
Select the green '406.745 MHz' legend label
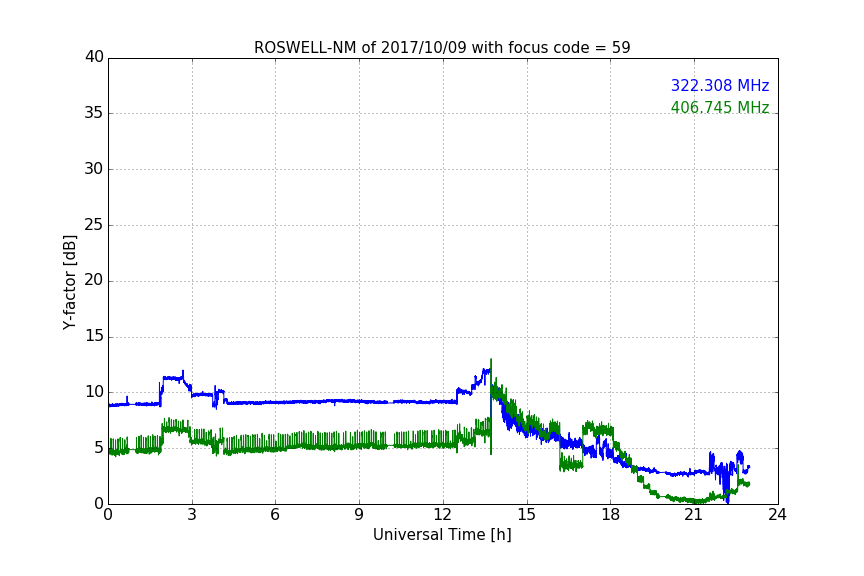point(720,107)
